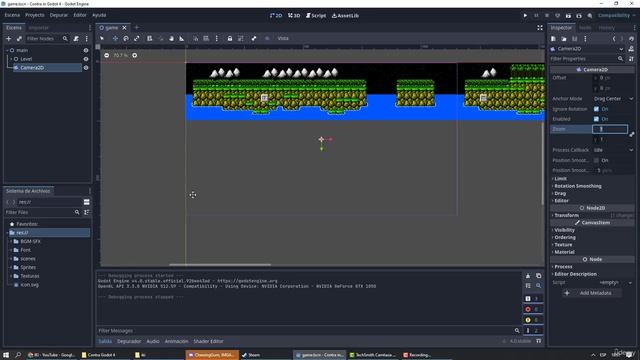Click the Add Metadata button
The height and width of the screenshot is (360, 640).
(591, 293)
